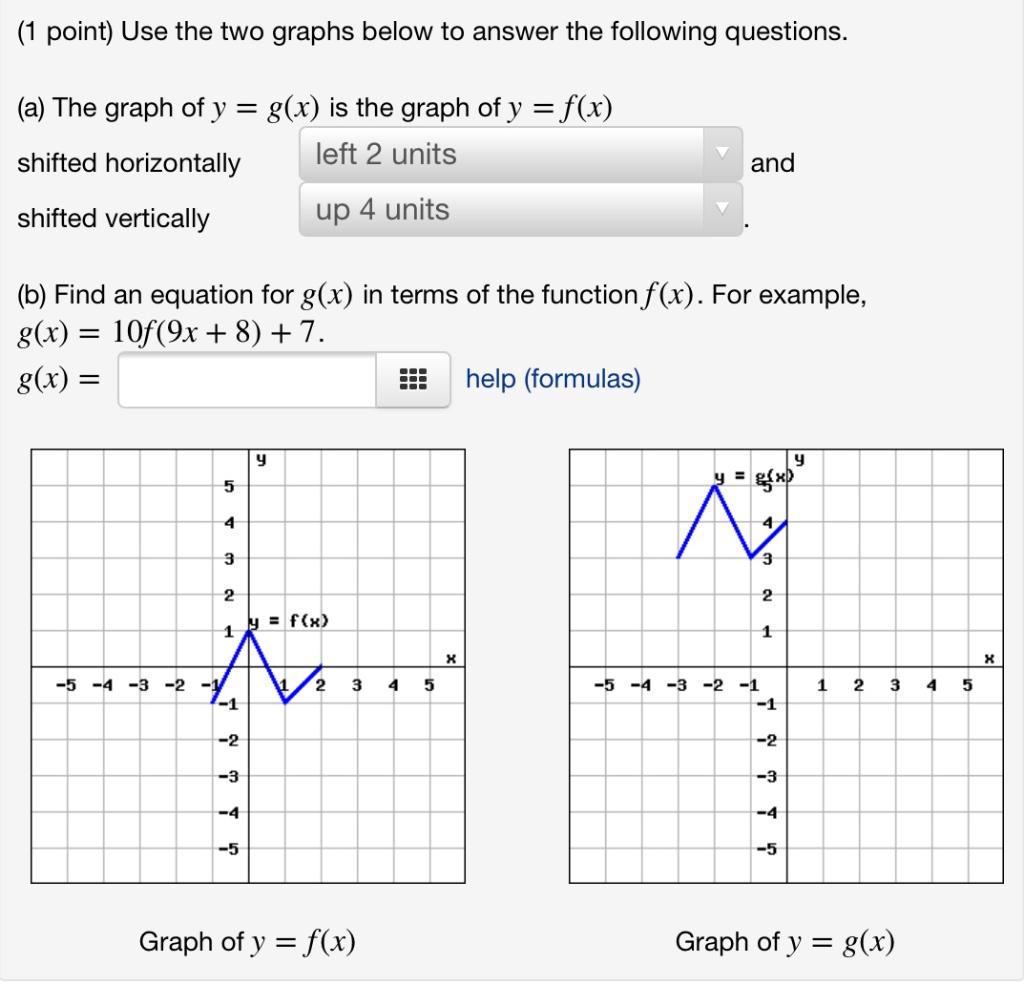
Task: Open the 'left 2 units' dropdown
Action: (500, 153)
